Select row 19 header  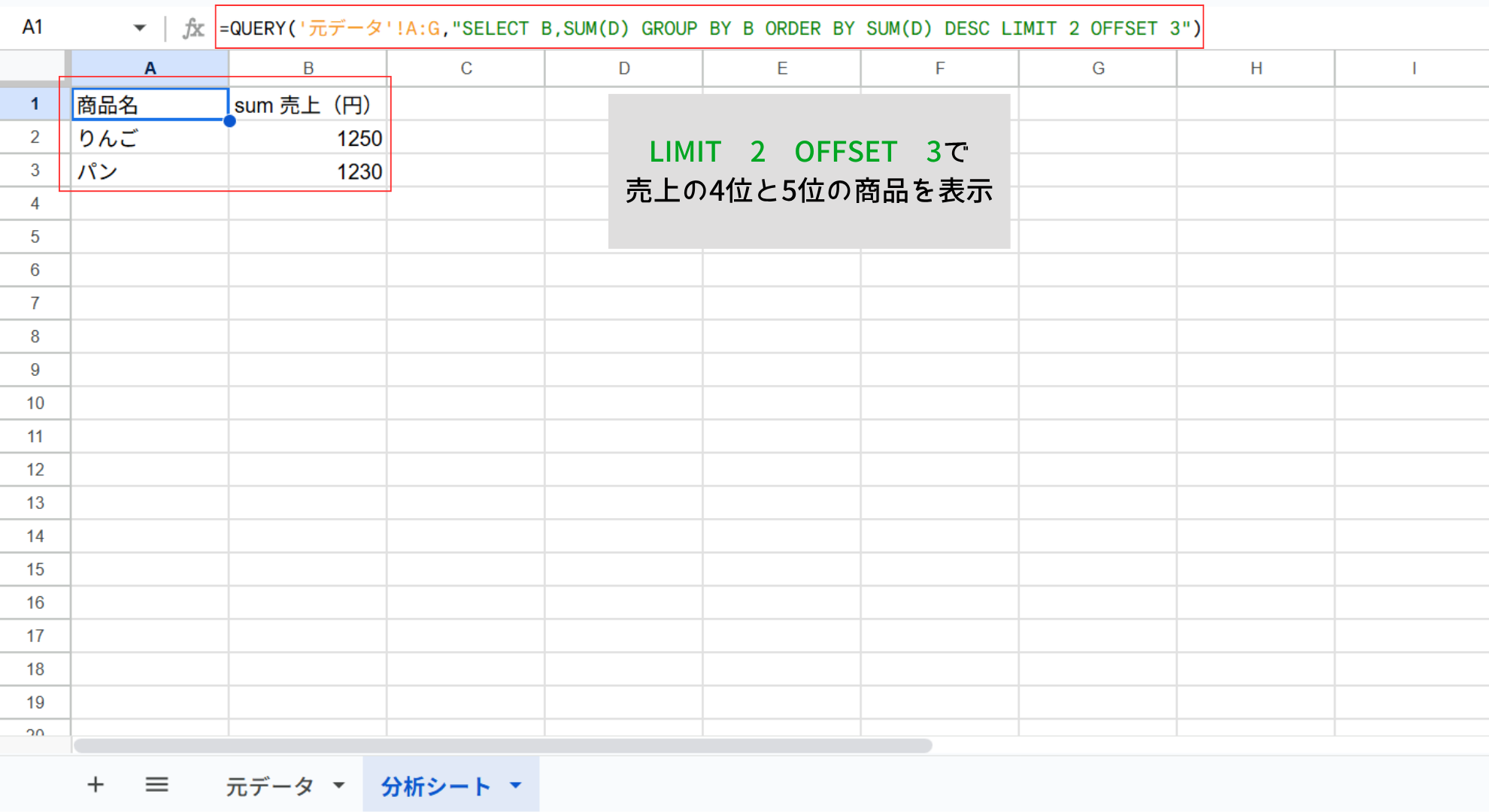(35, 702)
